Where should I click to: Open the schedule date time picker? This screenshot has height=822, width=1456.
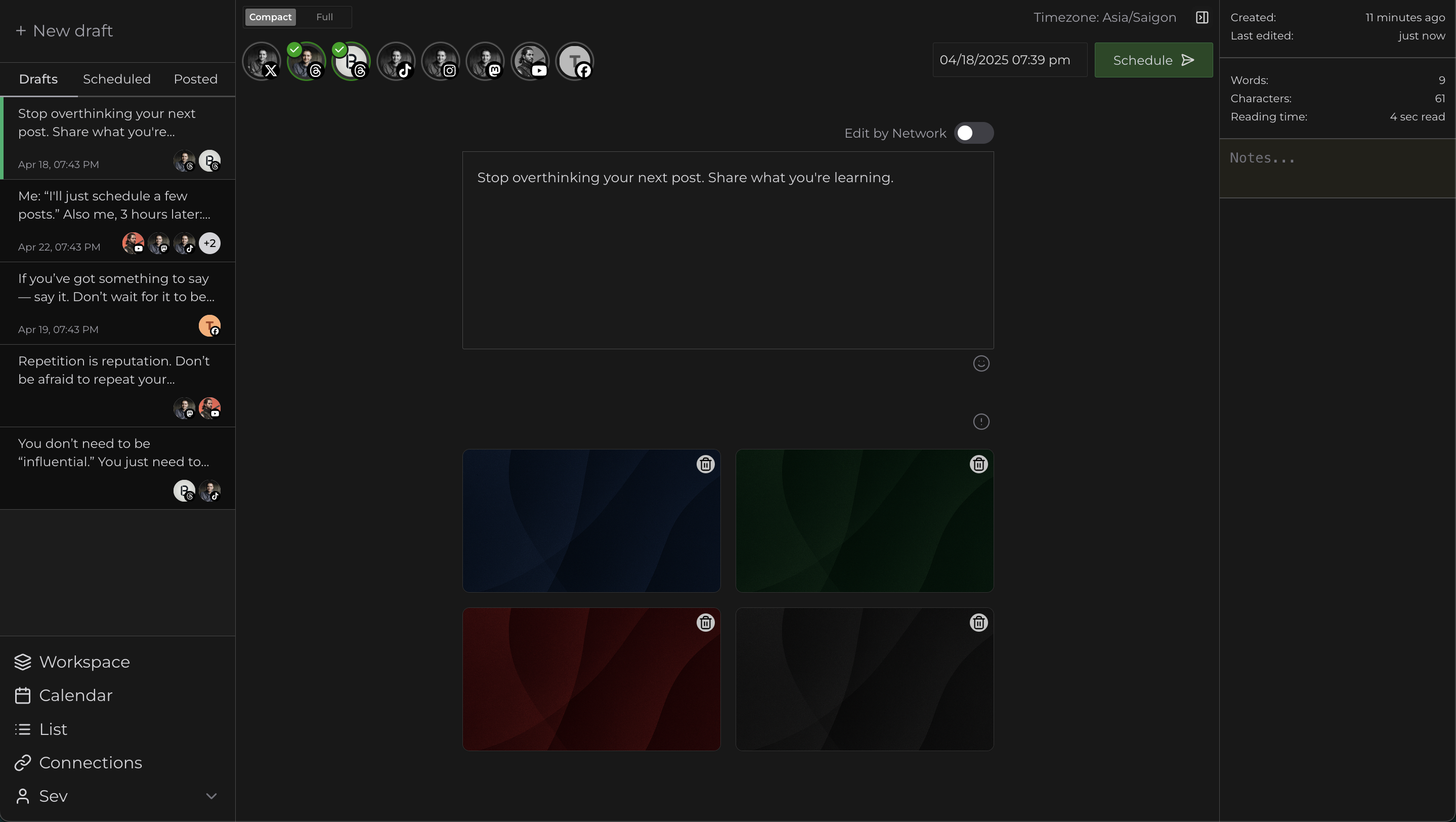tap(1009, 60)
